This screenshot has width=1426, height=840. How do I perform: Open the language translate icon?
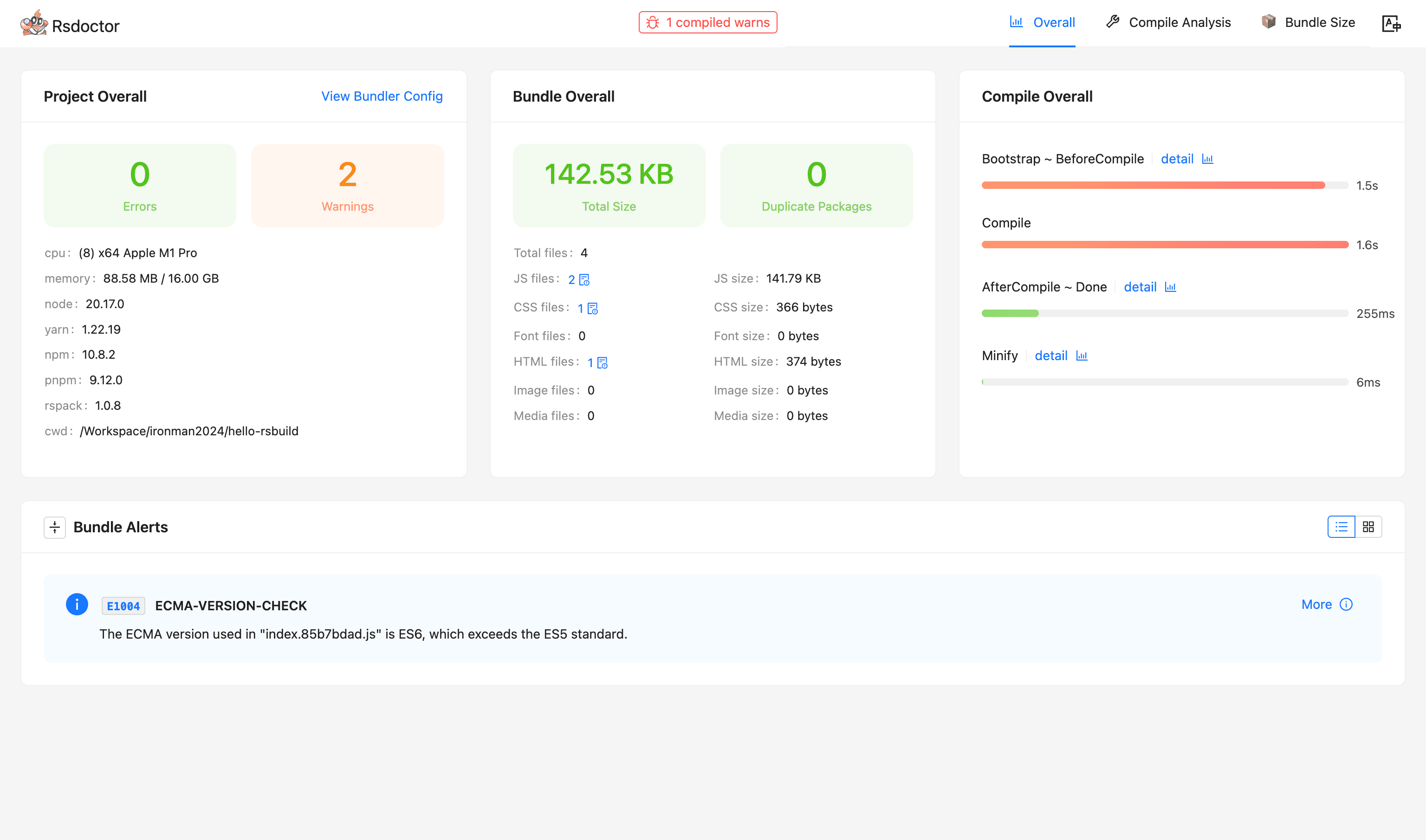(1391, 24)
